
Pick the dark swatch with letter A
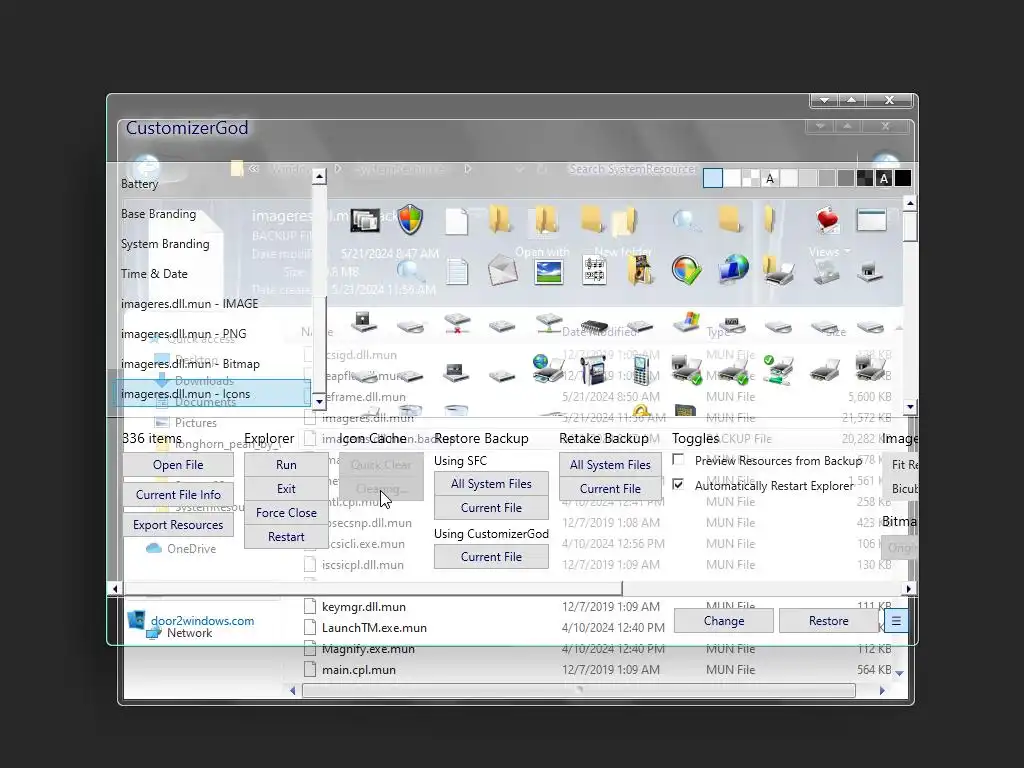pos(884,178)
